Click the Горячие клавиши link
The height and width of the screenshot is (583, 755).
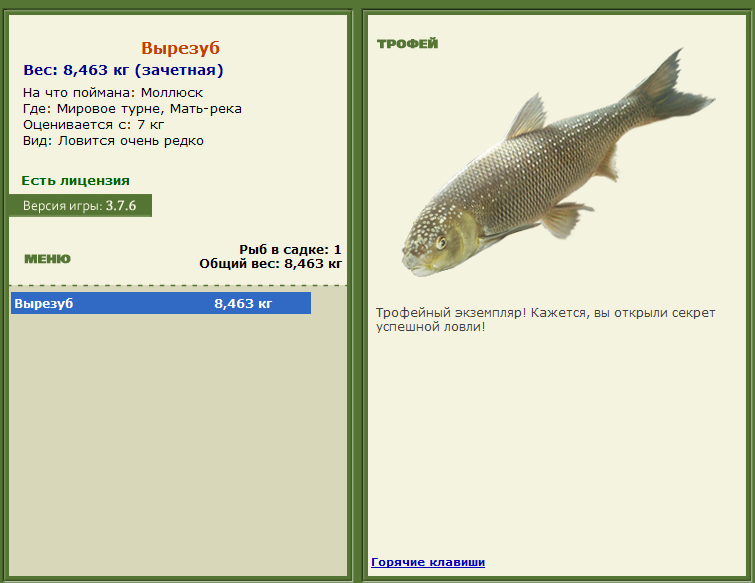click(428, 562)
